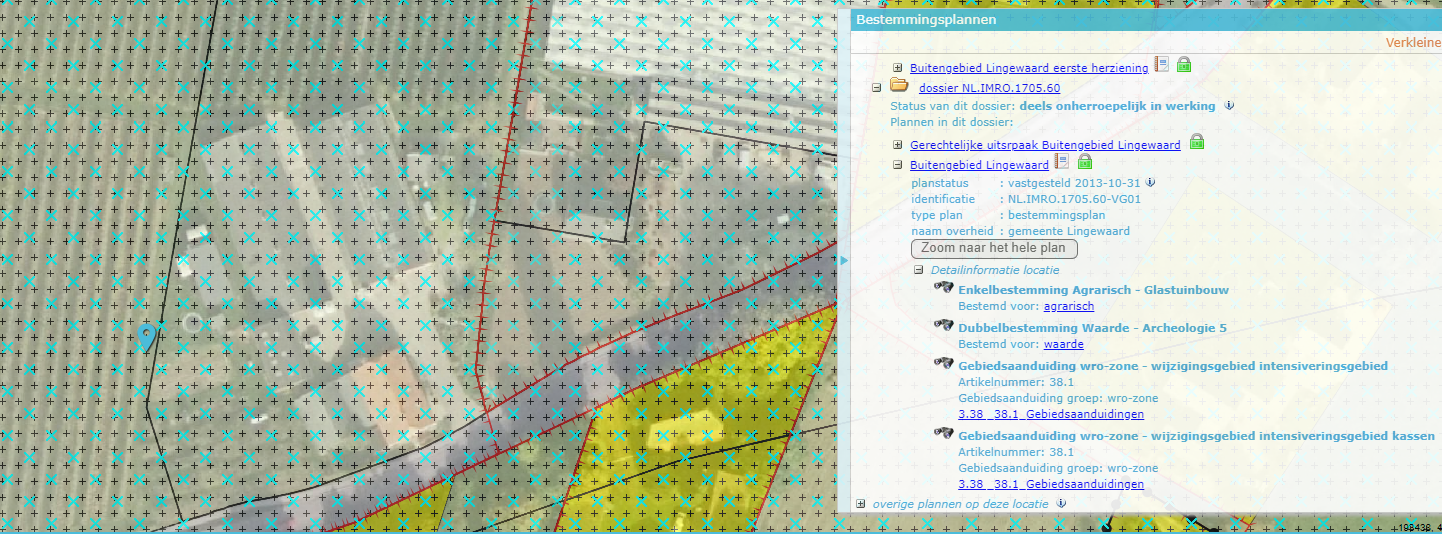Collapse Detailinformatie locatie section

pyautogui.click(x=919, y=270)
